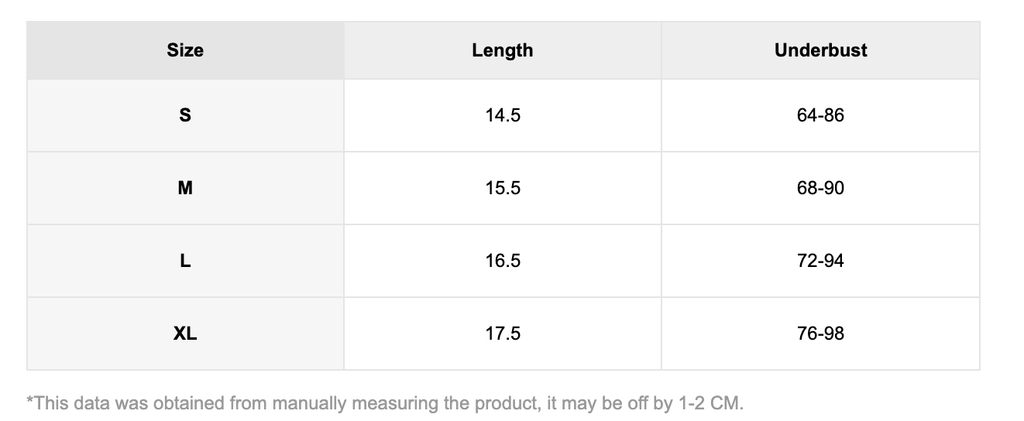Select the XL size row label

click(x=185, y=334)
